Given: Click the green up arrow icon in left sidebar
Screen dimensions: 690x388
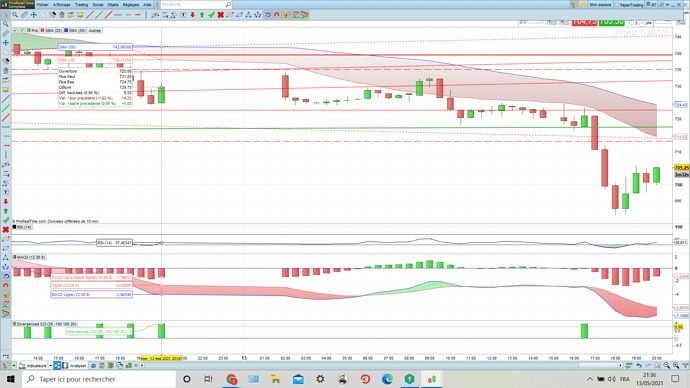Looking at the screenshot, I should point(6,211).
